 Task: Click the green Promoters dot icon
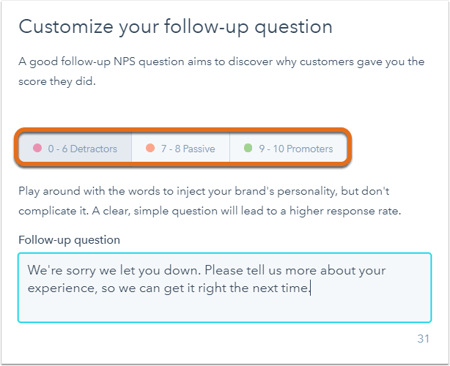[248, 148]
